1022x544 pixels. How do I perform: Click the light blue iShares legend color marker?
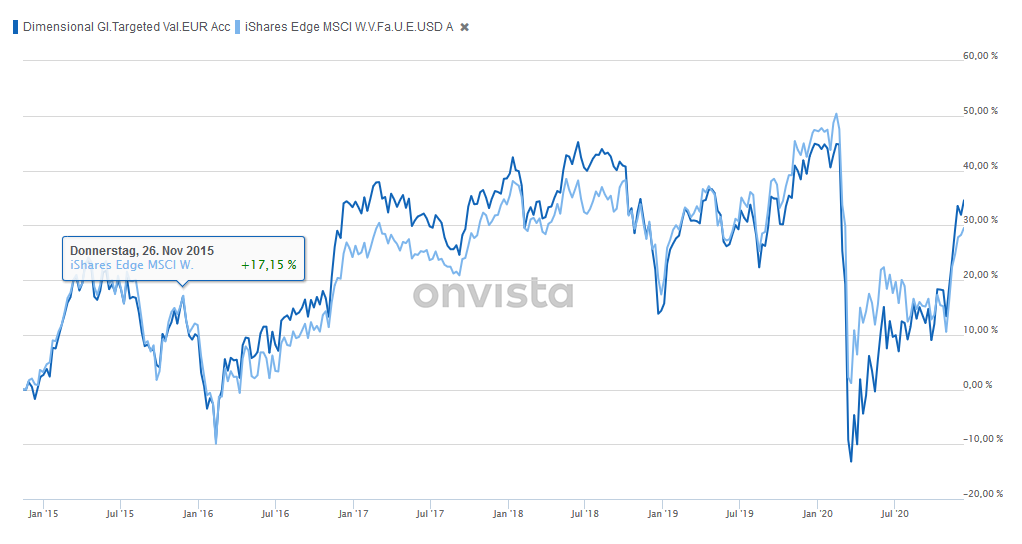point(238,27)
